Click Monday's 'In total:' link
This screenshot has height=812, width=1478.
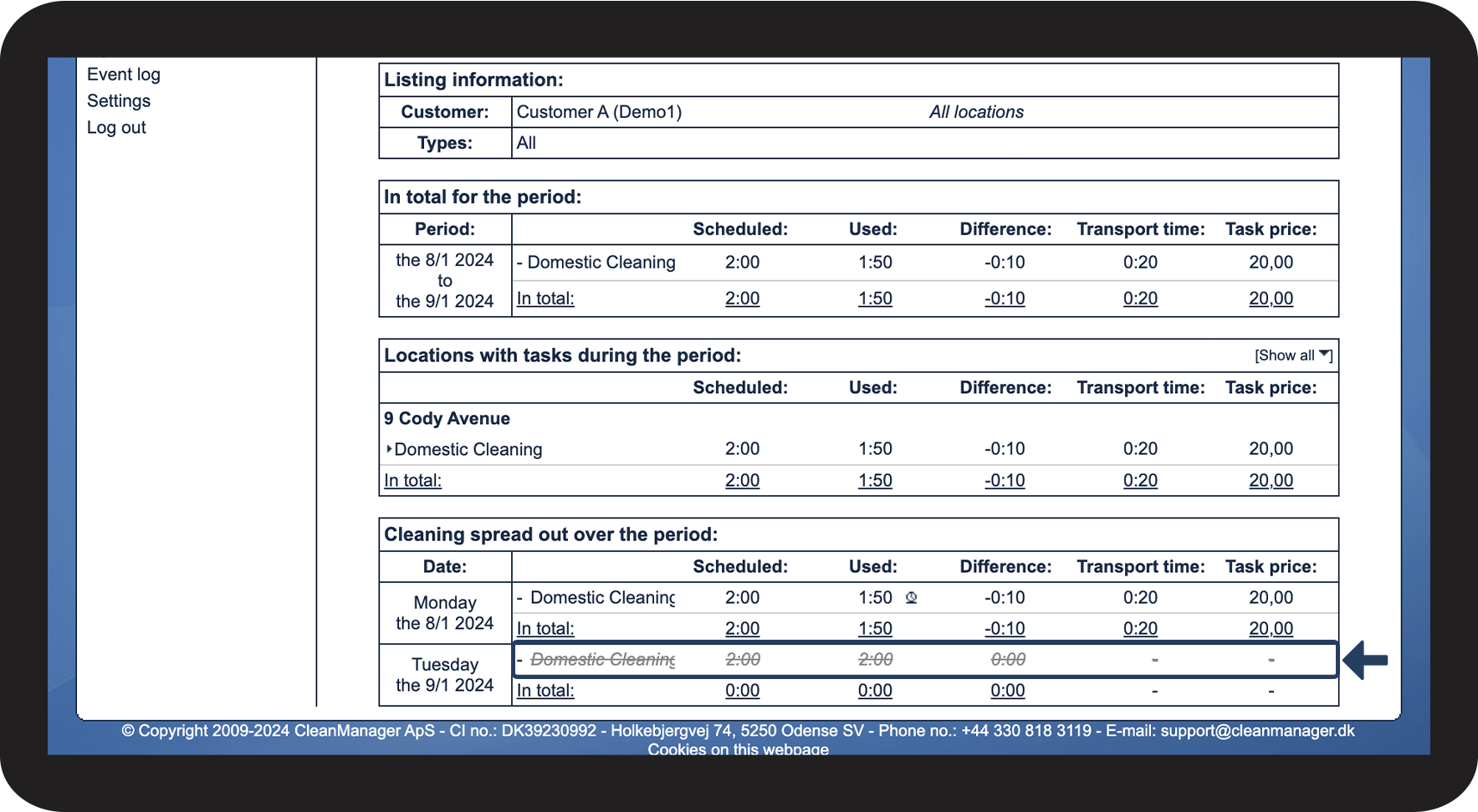tap(545, 629)
